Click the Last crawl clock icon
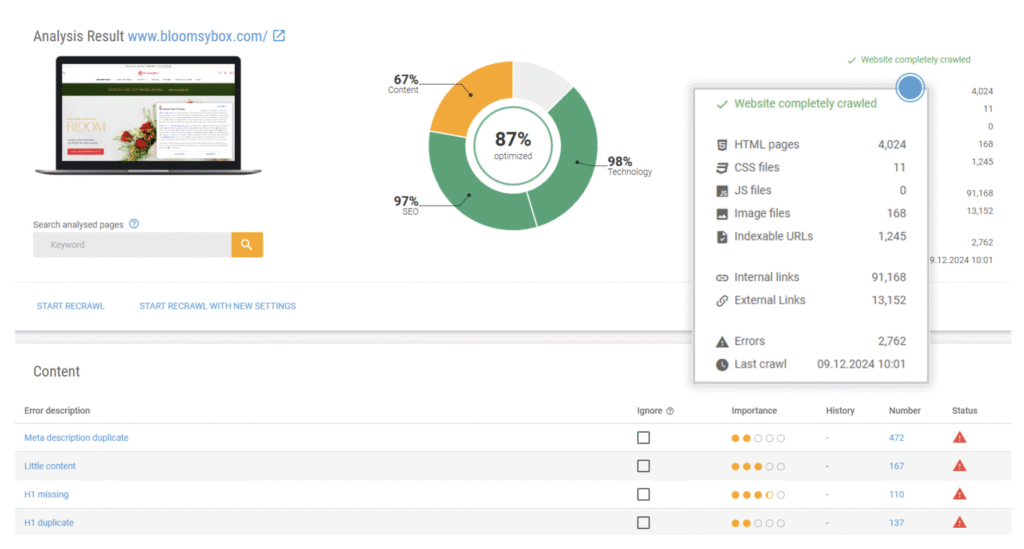The image size is (1024, 549). pos(722,364)
